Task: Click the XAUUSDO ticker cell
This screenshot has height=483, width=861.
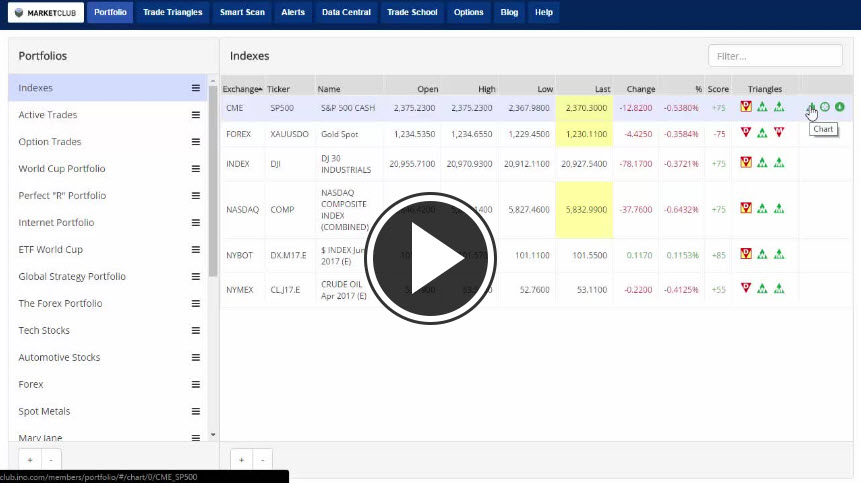Action: click(x=289, y=134)
